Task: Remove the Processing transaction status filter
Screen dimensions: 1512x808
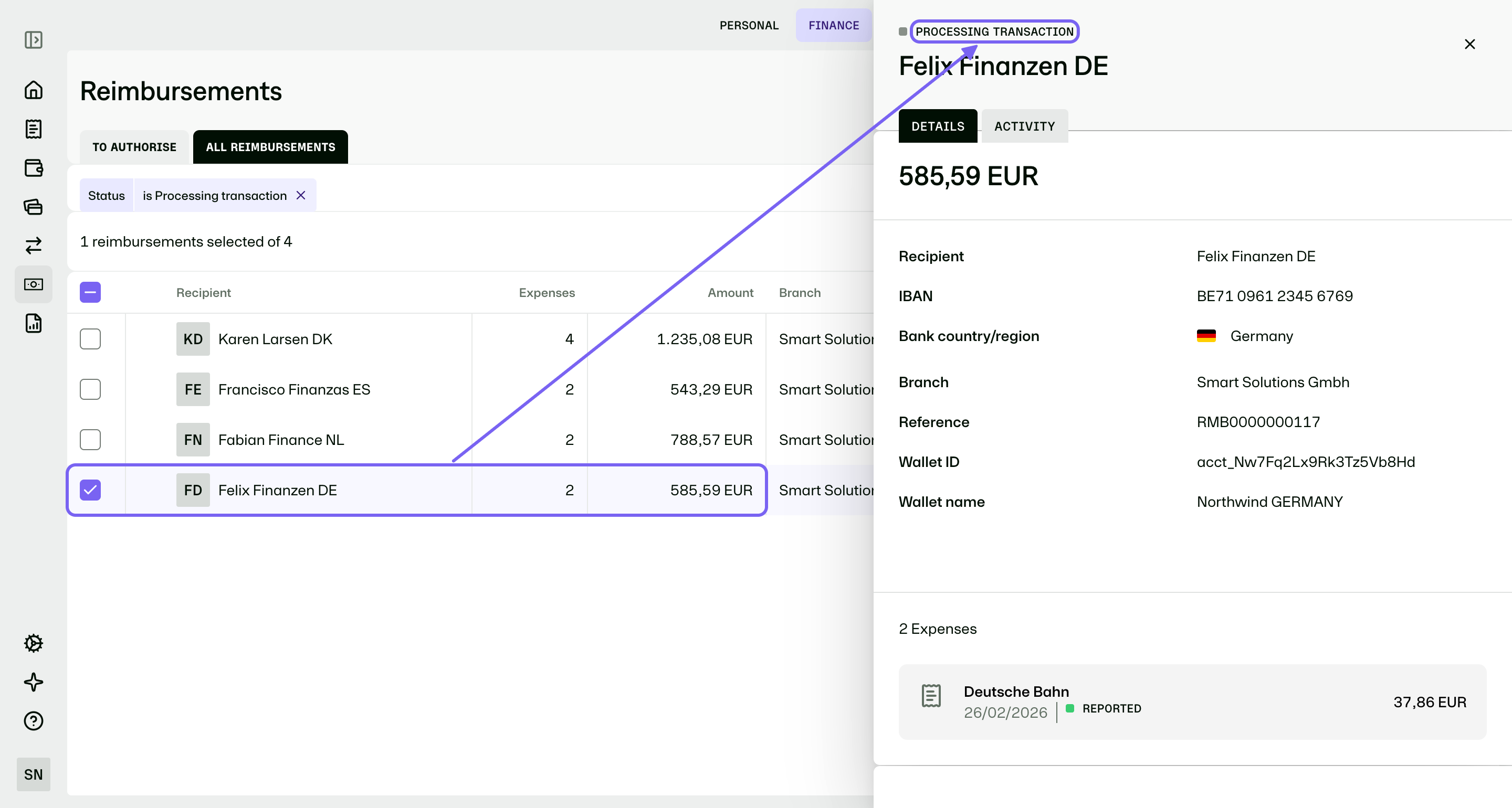Action: pyautogui.click(x=300, y=195)
